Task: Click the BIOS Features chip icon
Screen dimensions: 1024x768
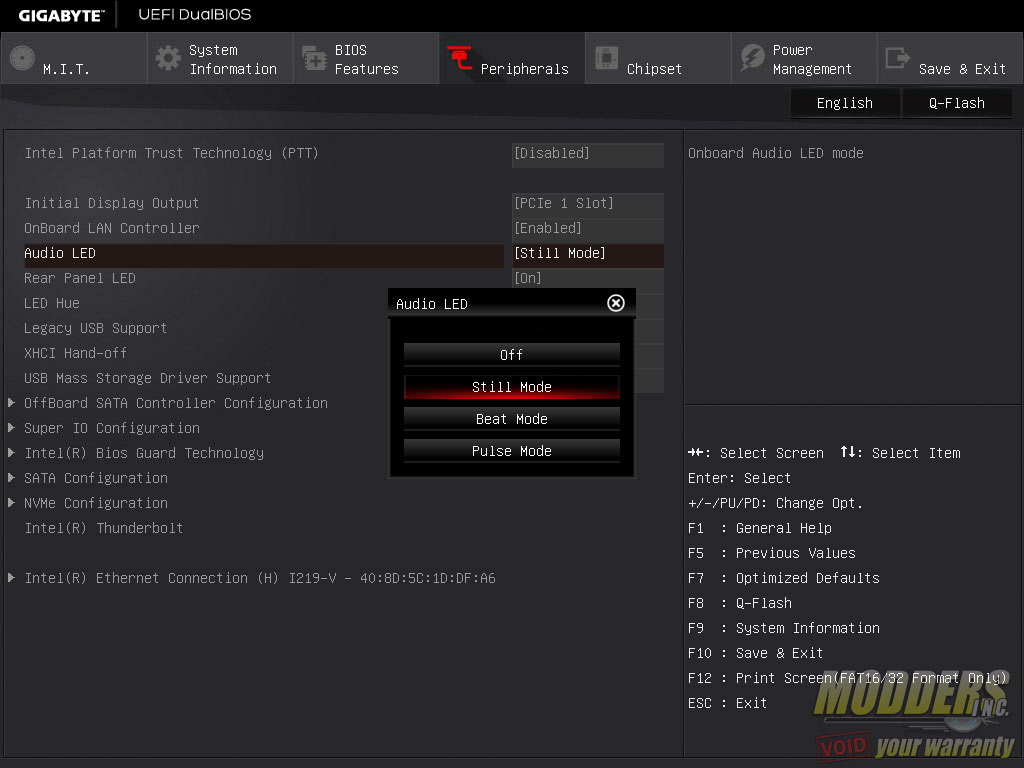Action: (x=314, y=58)
